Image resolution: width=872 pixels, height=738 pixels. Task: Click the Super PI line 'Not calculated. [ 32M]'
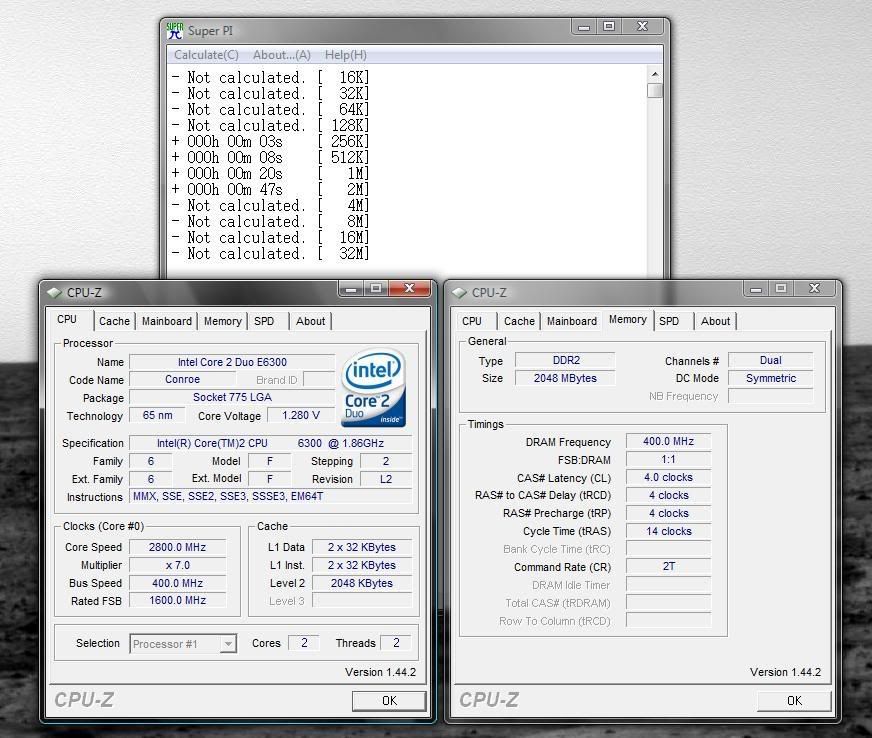(270, 254)
